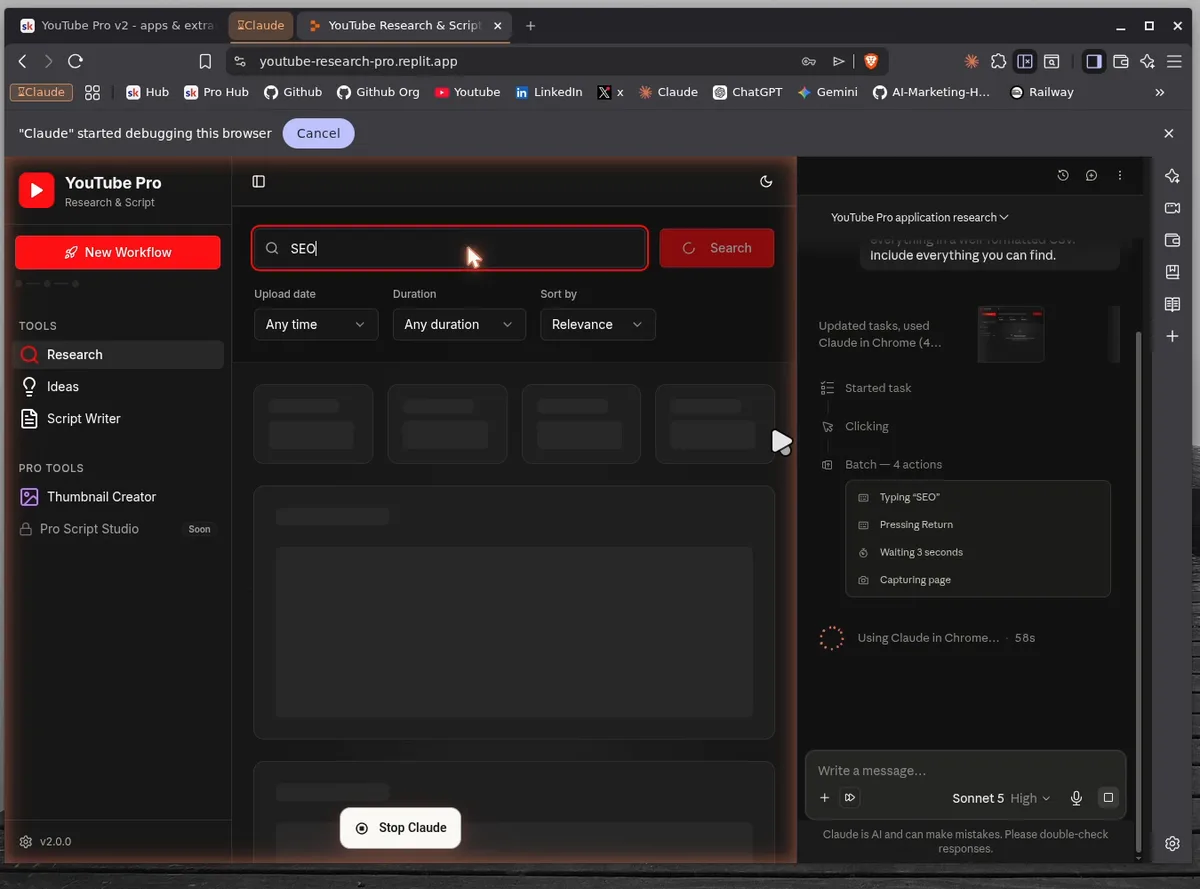Start a New Workflow
Image resolution: width=1200 pixels, height=889 pixels.
click(x=118, y=252)
